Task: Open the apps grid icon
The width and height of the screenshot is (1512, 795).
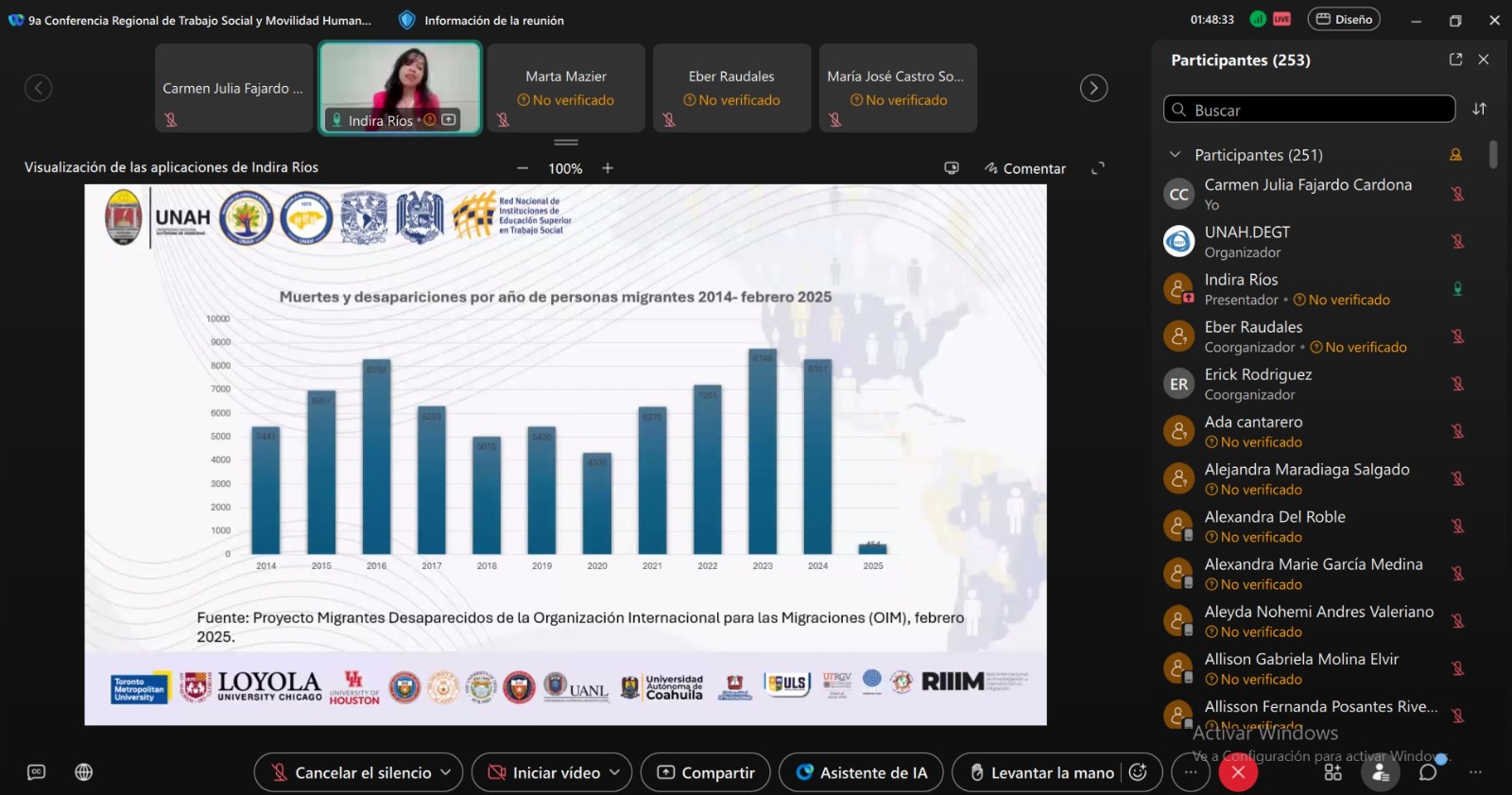Action: [x=1332, y=772]
